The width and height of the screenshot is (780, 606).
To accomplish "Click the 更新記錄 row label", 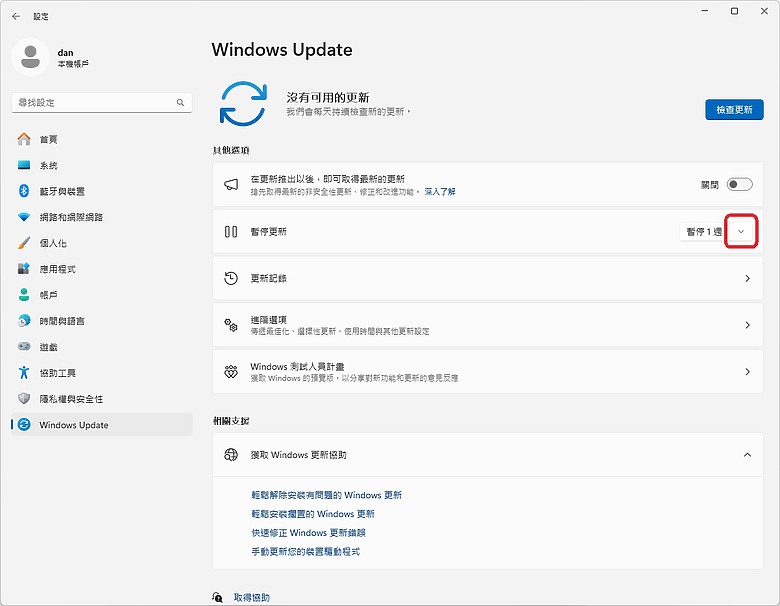I will 269,278.
